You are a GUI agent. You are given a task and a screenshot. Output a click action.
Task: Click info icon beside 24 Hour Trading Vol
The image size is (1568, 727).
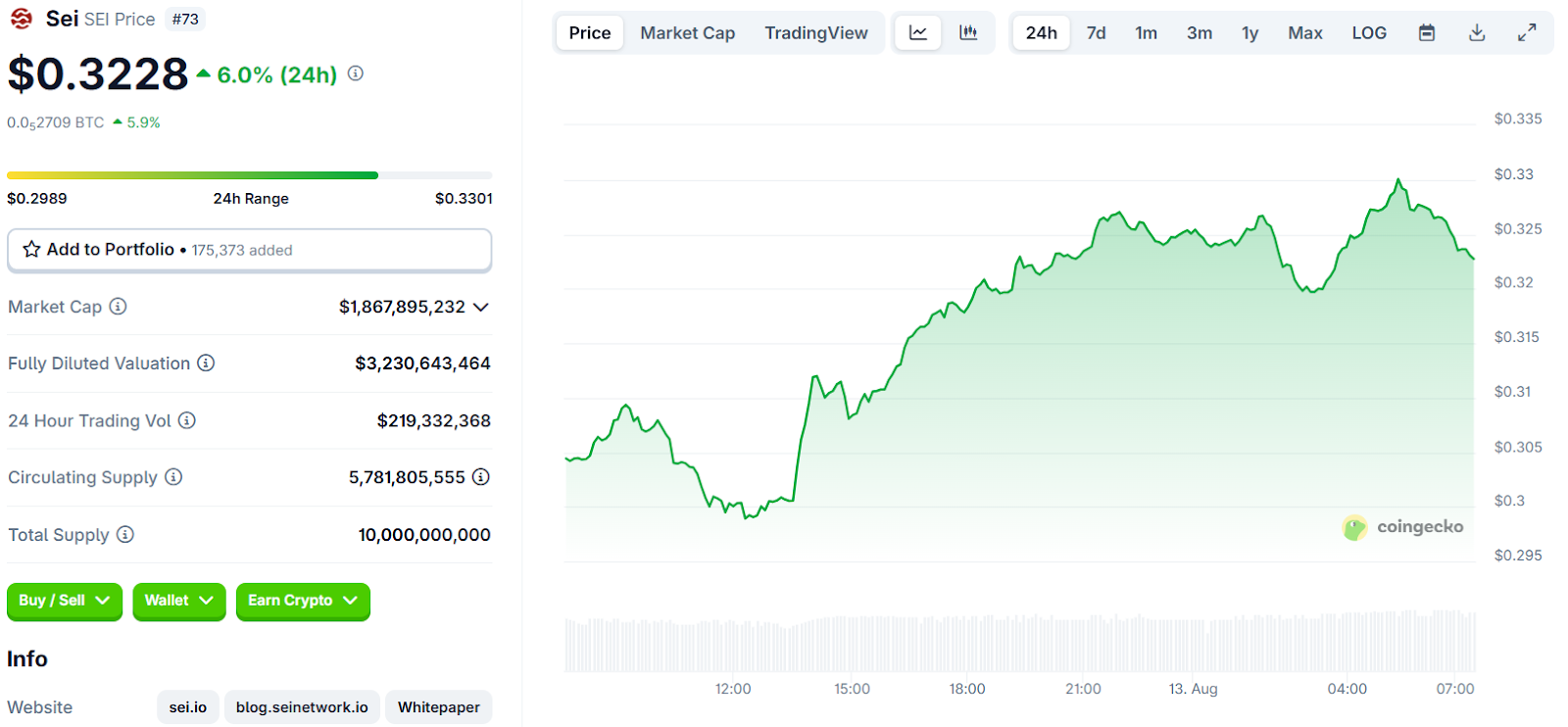pyautogui.click(x=187, y=420)
